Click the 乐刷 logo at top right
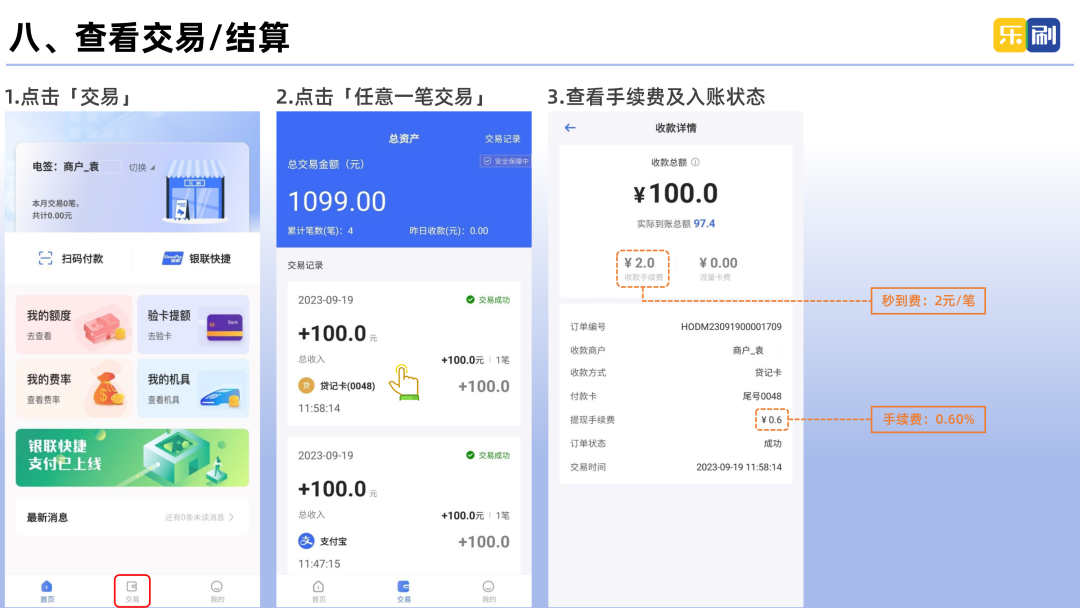The image size is (1080, 608). tap(1026, 35)
